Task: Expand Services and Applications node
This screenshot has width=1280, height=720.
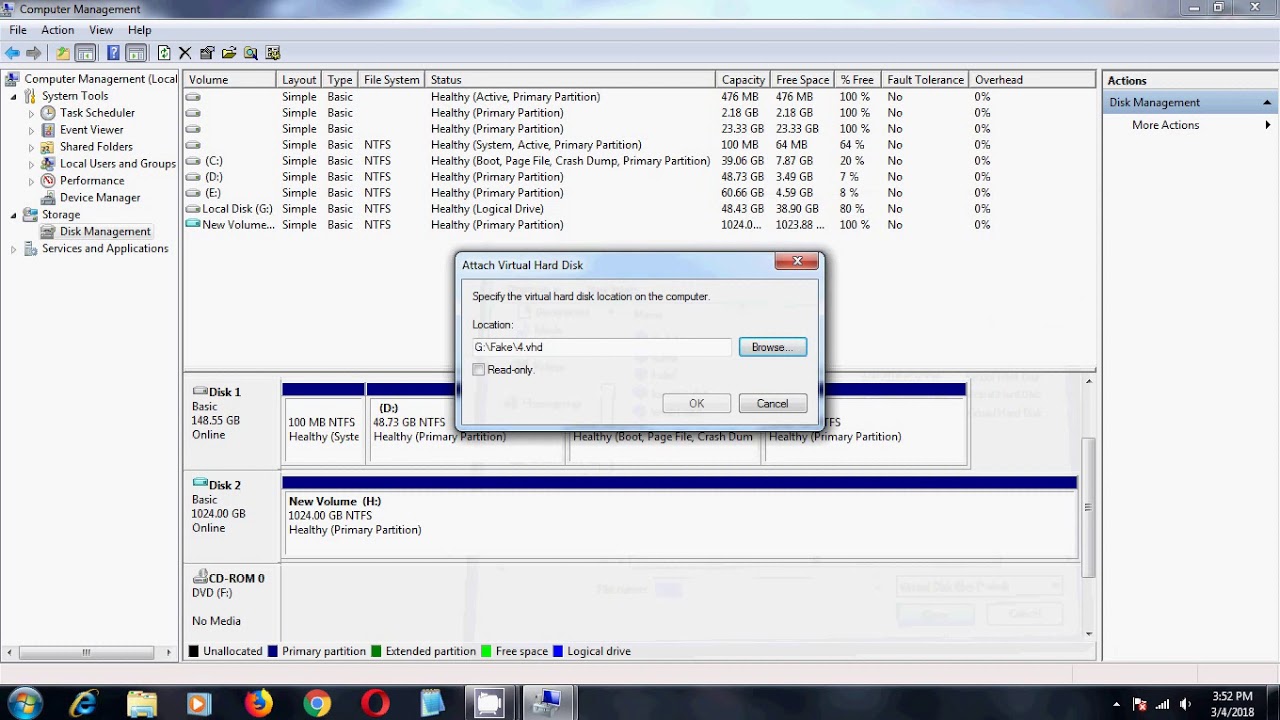Action: point(14,249)
